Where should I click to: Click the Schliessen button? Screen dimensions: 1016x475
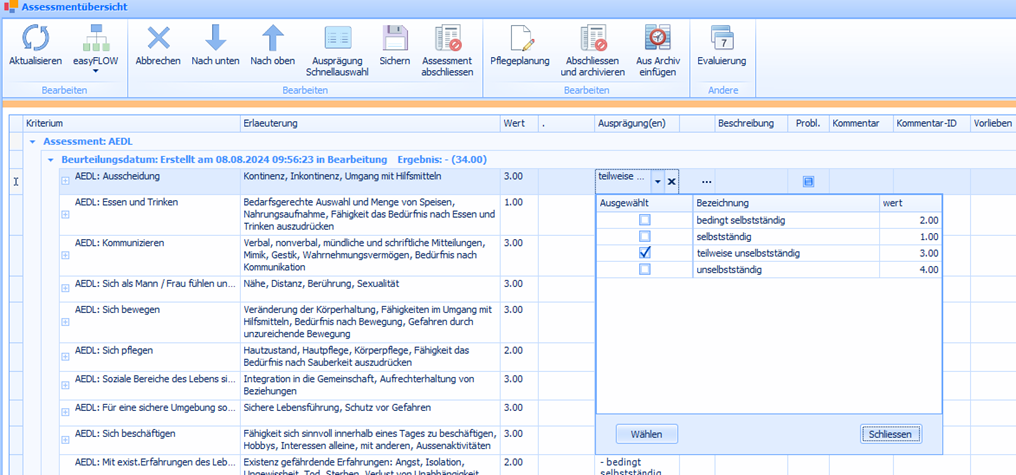pos(889,434)
